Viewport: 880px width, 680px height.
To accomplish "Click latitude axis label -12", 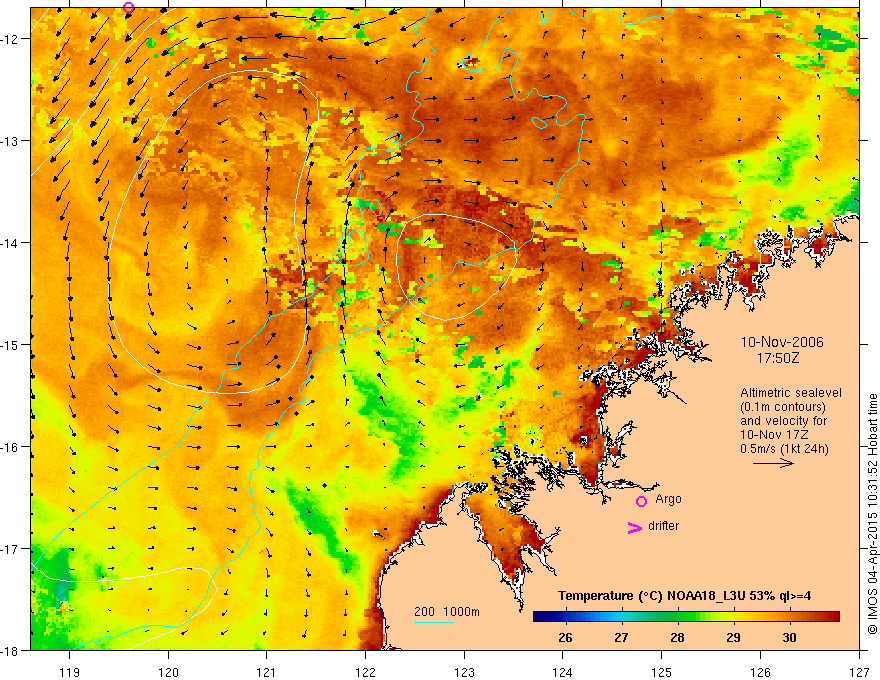I will [11, 39].
